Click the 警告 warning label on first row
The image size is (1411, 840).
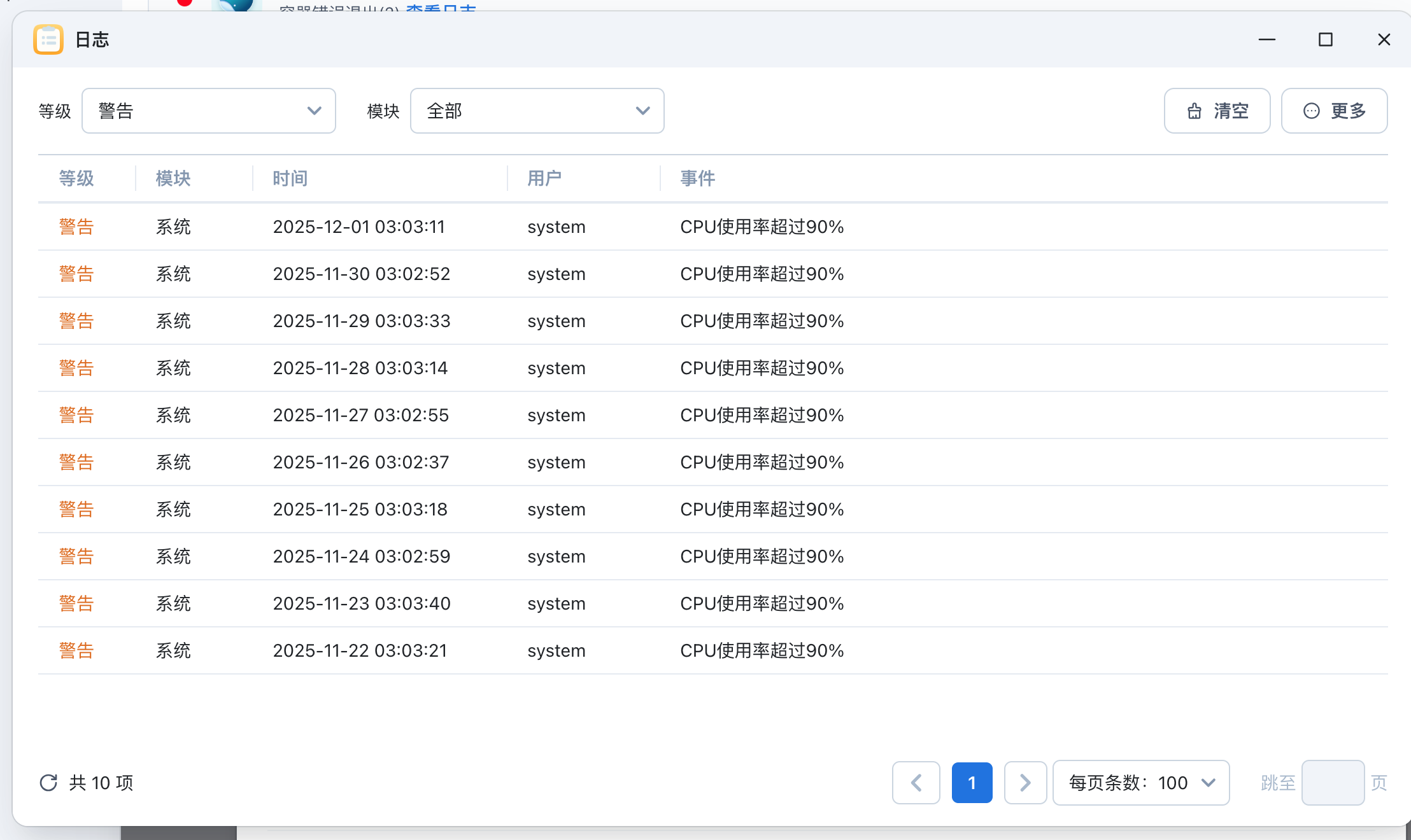(76, 226)
